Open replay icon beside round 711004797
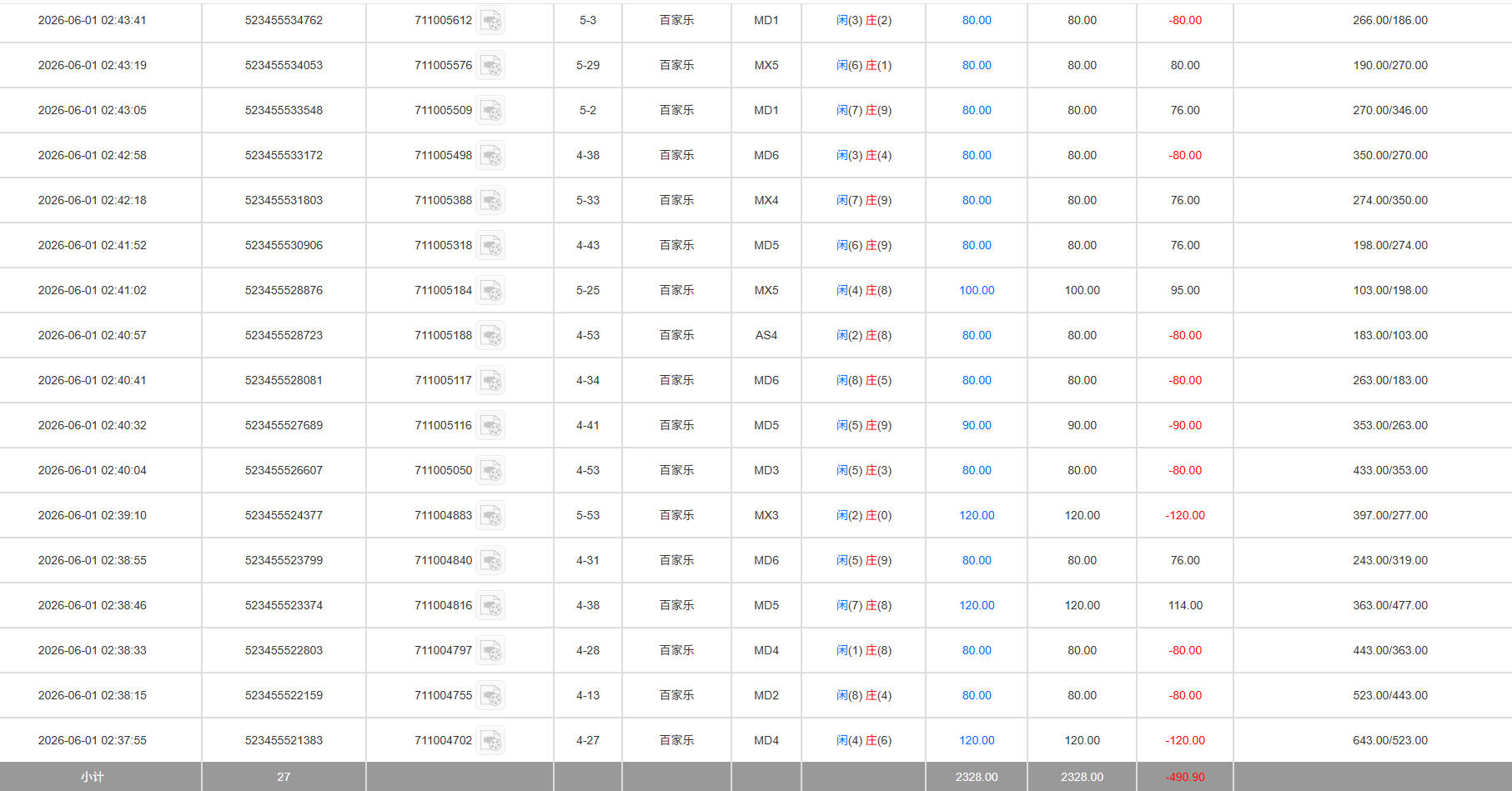This screenshot has width=1512, height=791. pos(490,651)
